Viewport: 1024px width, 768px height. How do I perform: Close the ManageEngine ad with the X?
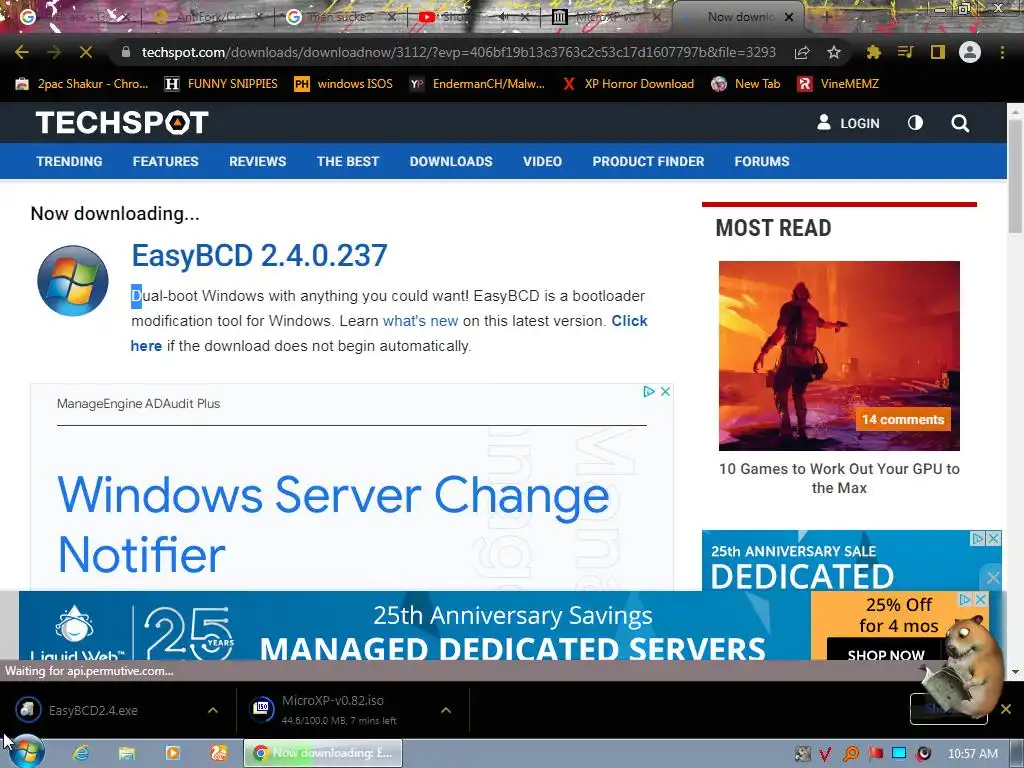coord(665,391)
